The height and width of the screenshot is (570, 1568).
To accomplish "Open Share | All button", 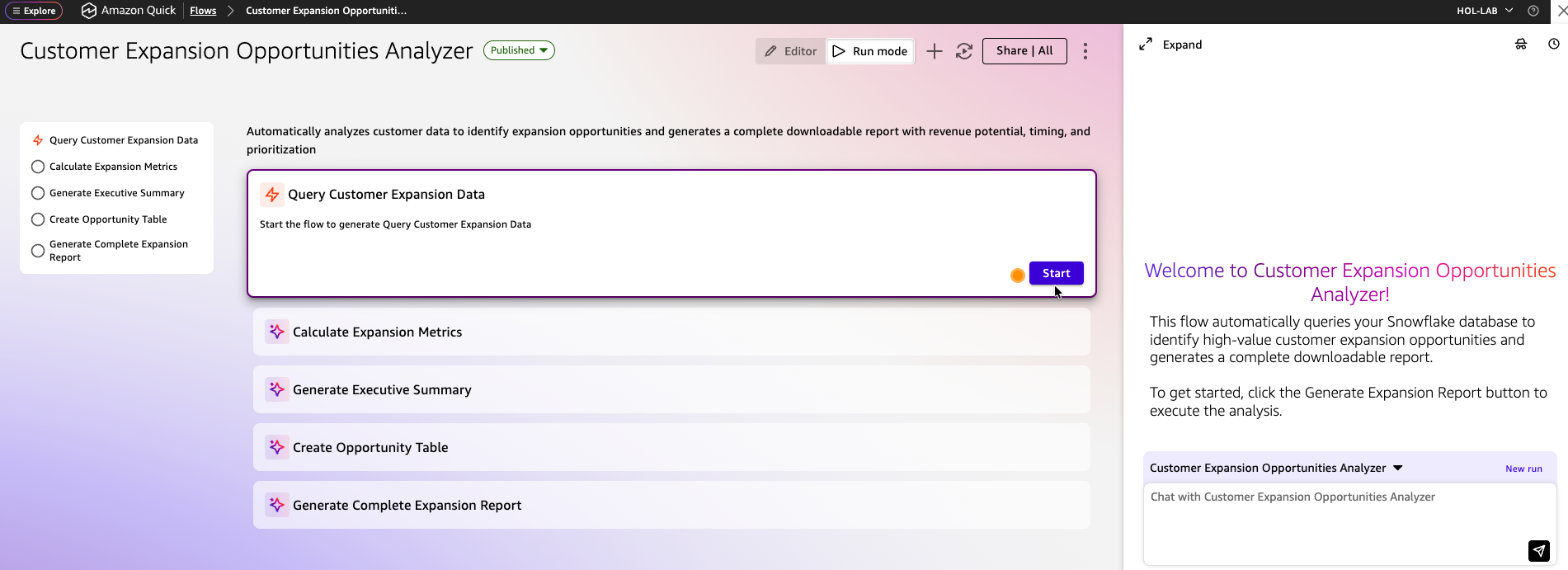I will point(1024,51).
